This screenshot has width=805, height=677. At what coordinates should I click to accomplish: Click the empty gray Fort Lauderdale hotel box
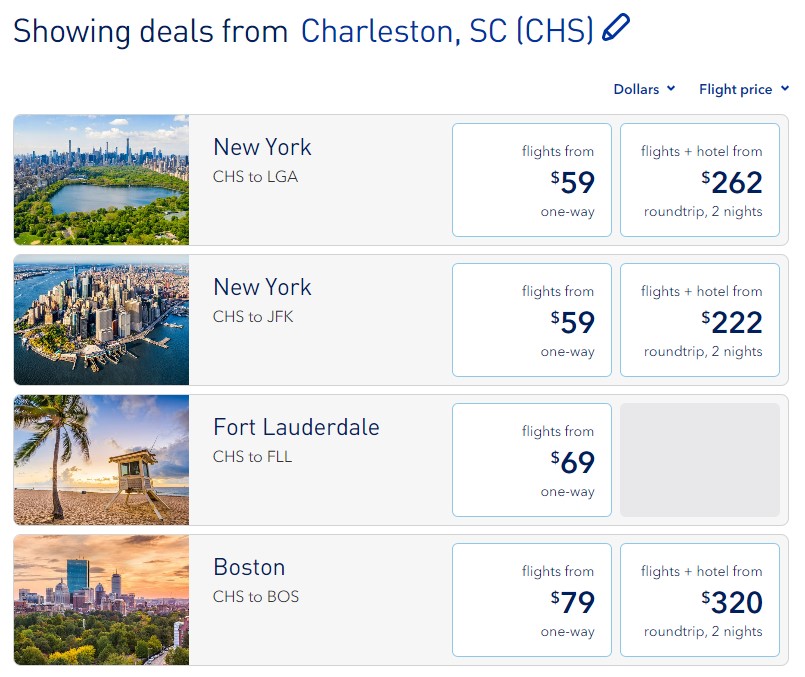(700, 460)
